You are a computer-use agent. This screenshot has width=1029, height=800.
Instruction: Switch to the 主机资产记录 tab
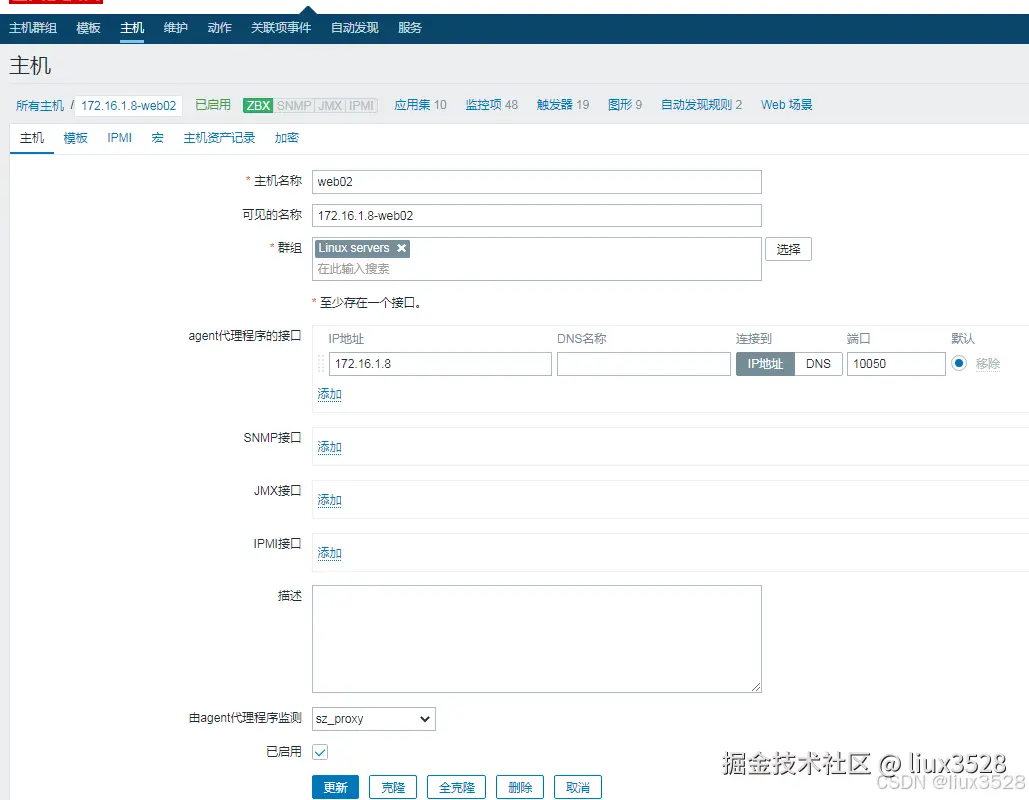click(219, 138)
